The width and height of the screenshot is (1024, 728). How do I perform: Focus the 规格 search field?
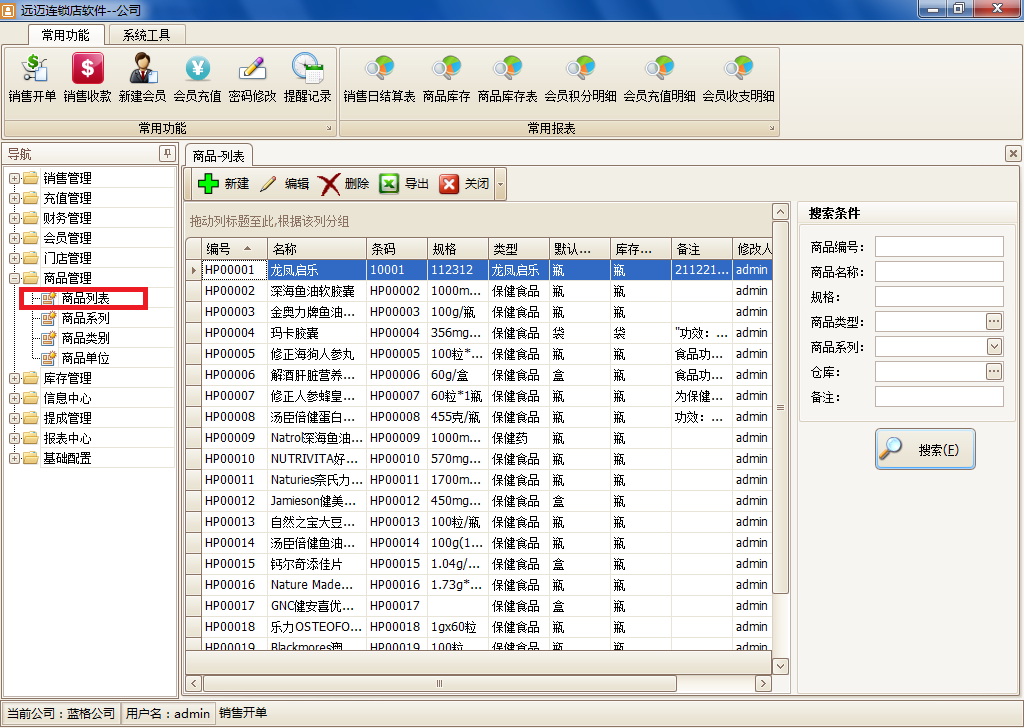tap(939, 296)
